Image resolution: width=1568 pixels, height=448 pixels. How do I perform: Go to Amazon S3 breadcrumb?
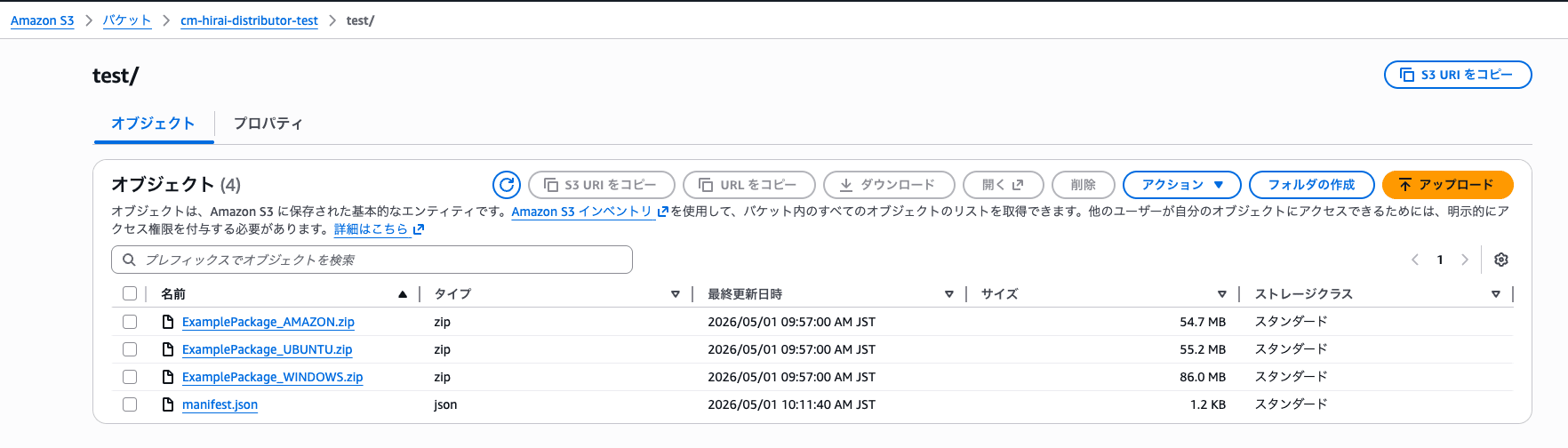(43, 20)
